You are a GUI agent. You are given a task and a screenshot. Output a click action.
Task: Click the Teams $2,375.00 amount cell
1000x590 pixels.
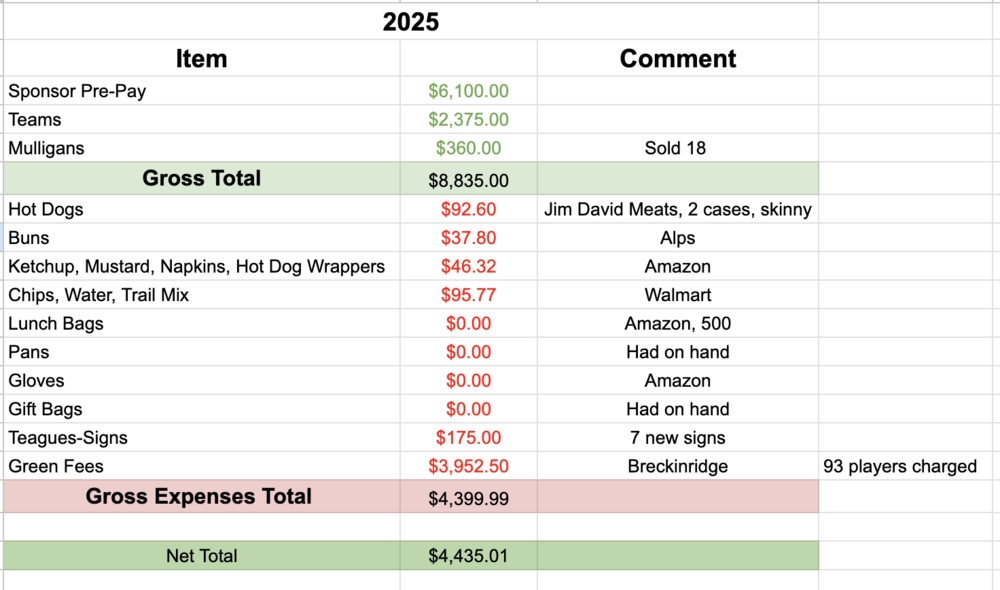468,120
